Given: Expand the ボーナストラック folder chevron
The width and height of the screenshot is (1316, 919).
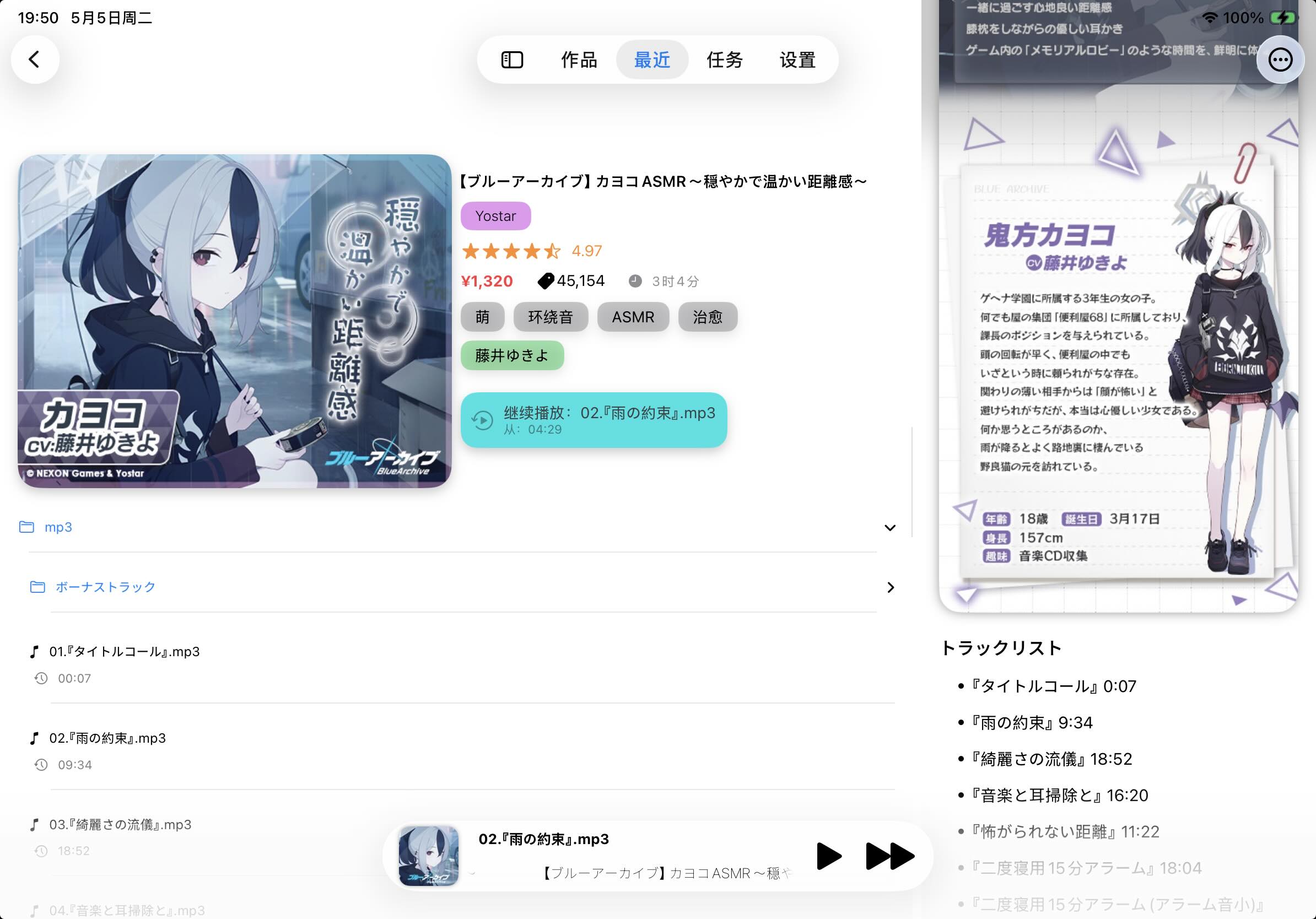Looking at the screenshot, I should pyautogui.click(x=890, y=587).
